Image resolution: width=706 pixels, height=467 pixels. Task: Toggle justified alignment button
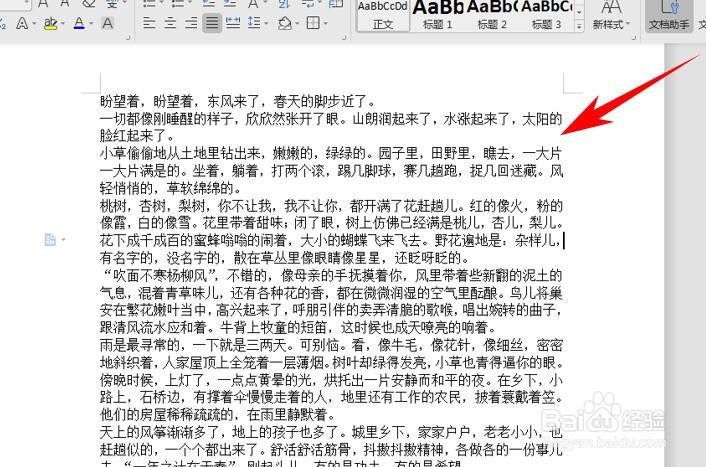212,23
